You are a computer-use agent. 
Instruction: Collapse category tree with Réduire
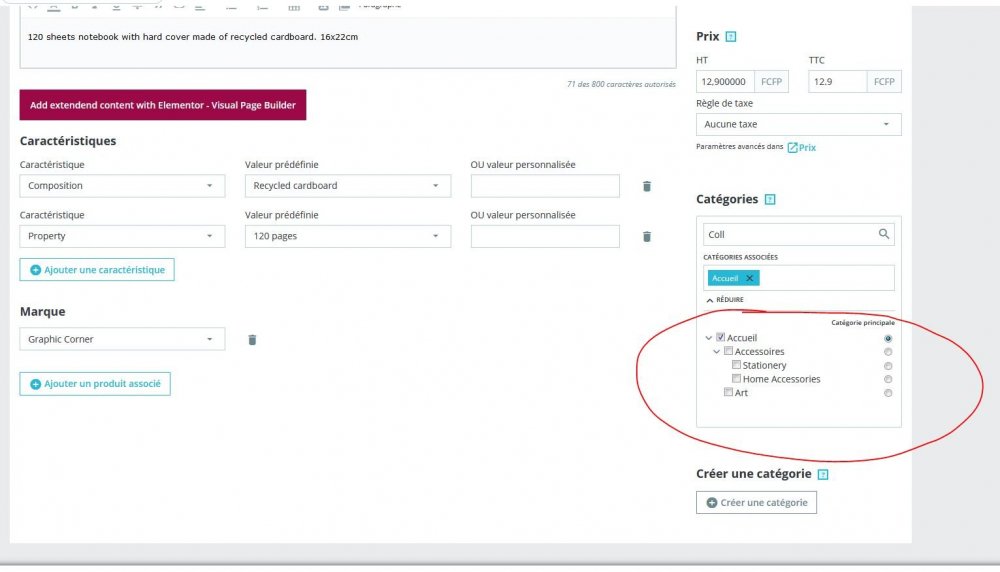tap(725, 300)
